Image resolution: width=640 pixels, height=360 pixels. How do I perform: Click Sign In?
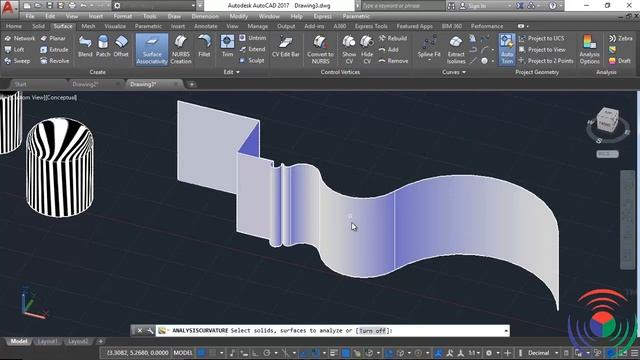coord(473,6)
